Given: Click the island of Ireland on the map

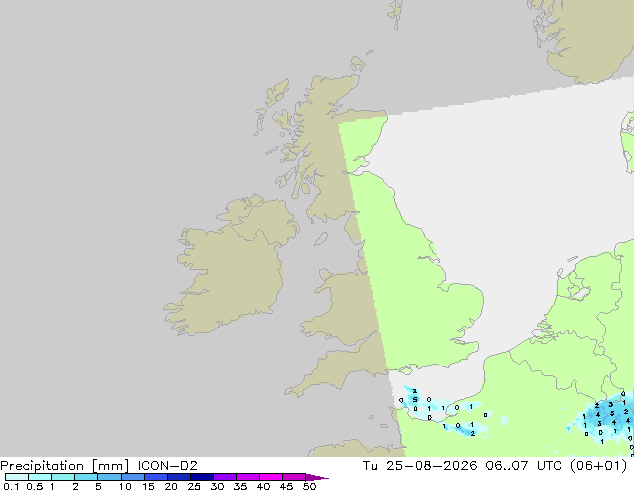Looking at the screenshot, I should (230, 267).
